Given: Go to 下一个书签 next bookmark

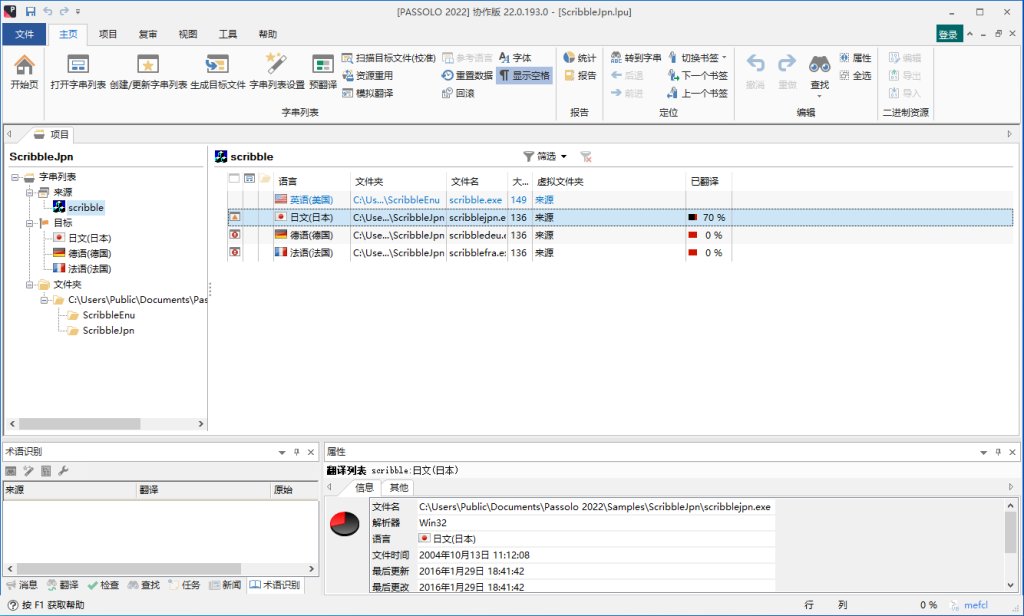Looking at the screenshot, I should coord(697,75).
